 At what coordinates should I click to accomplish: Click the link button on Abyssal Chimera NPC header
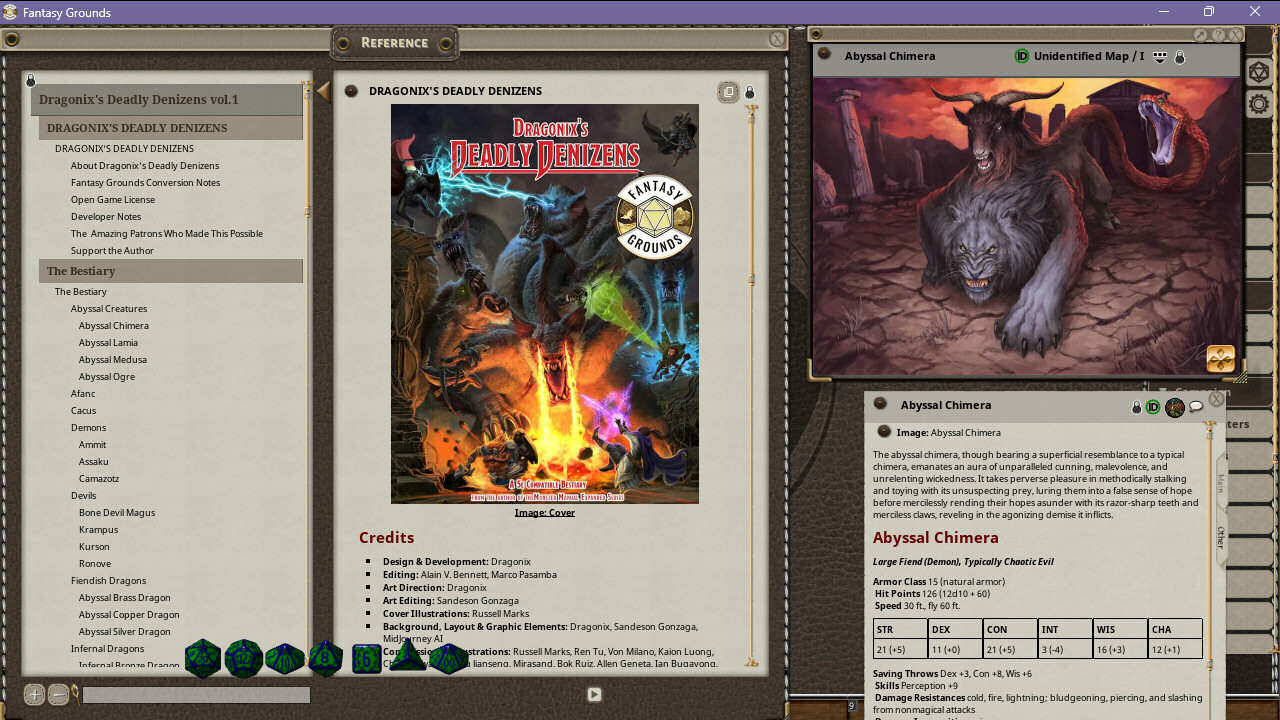(880, 403)
